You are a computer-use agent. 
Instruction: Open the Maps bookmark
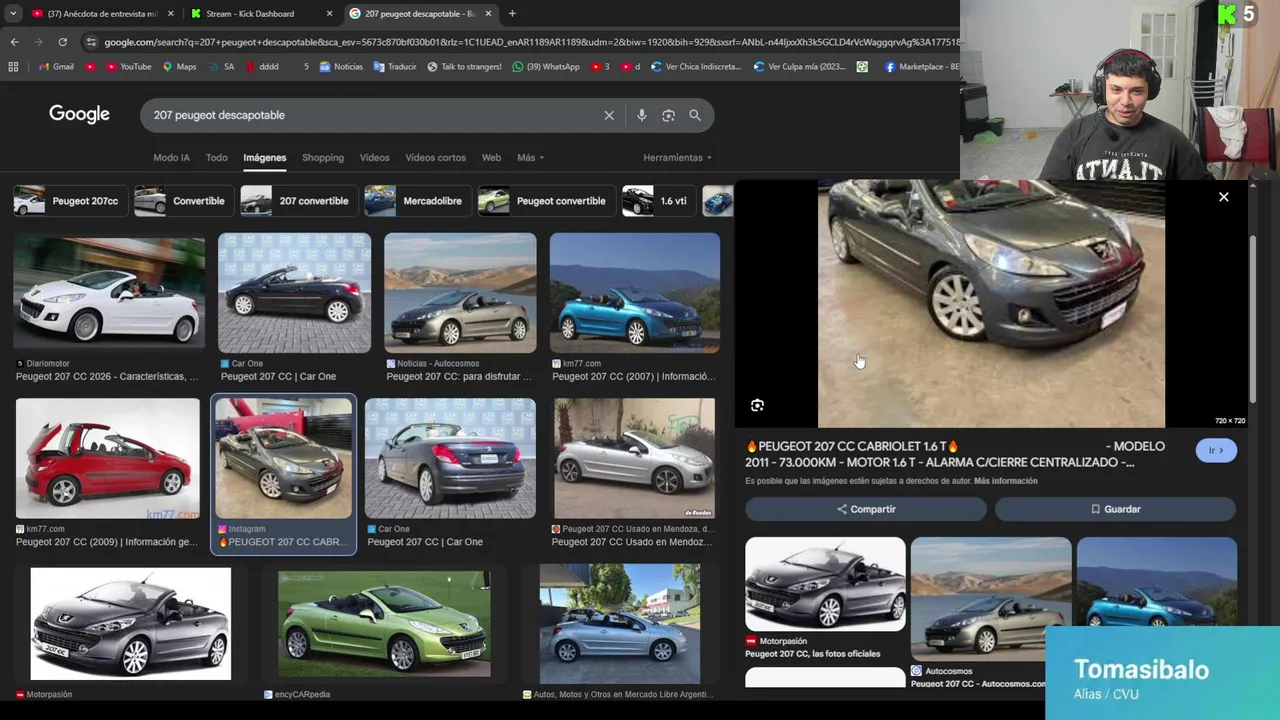(x=179, y=67)
